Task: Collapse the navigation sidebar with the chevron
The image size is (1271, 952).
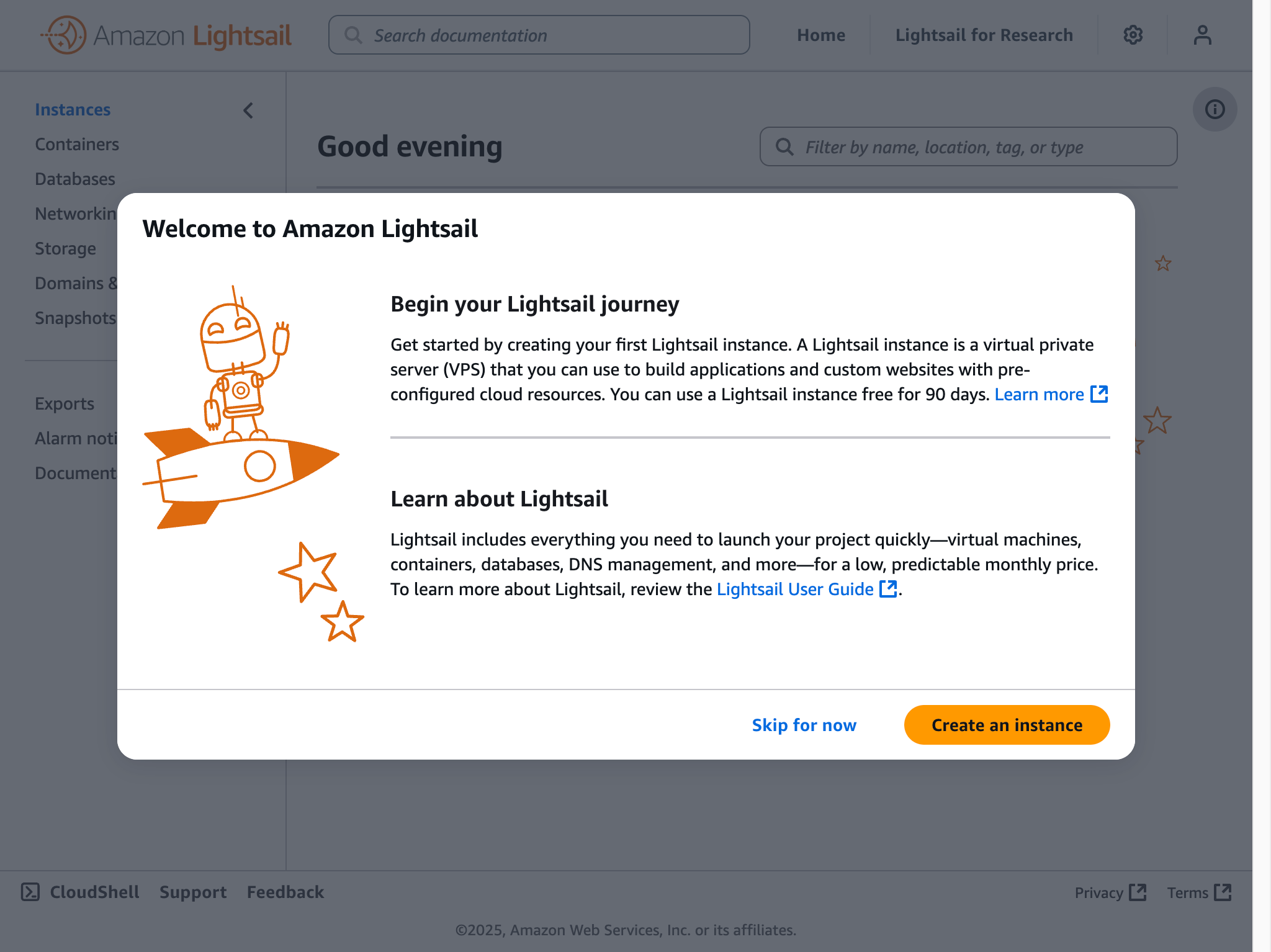Action: click(248, 110)
